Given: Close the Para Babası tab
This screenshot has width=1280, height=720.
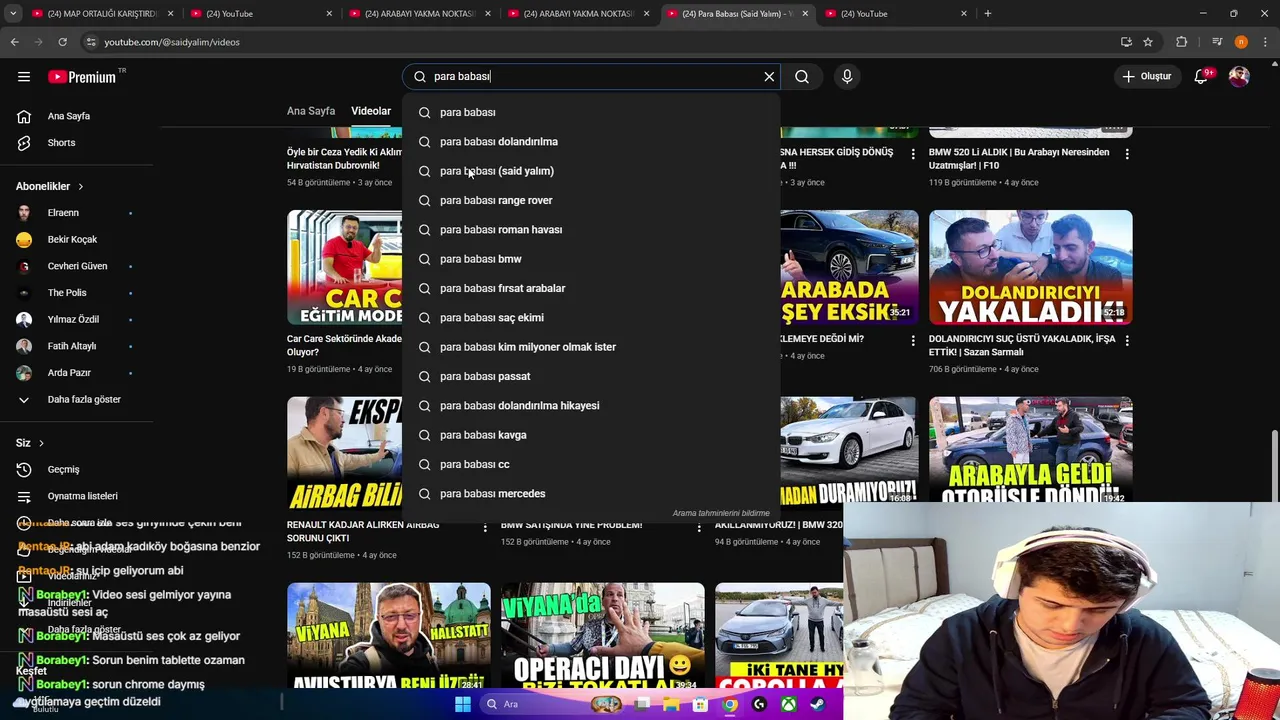Looking at the screenshot, I should 805,14.
